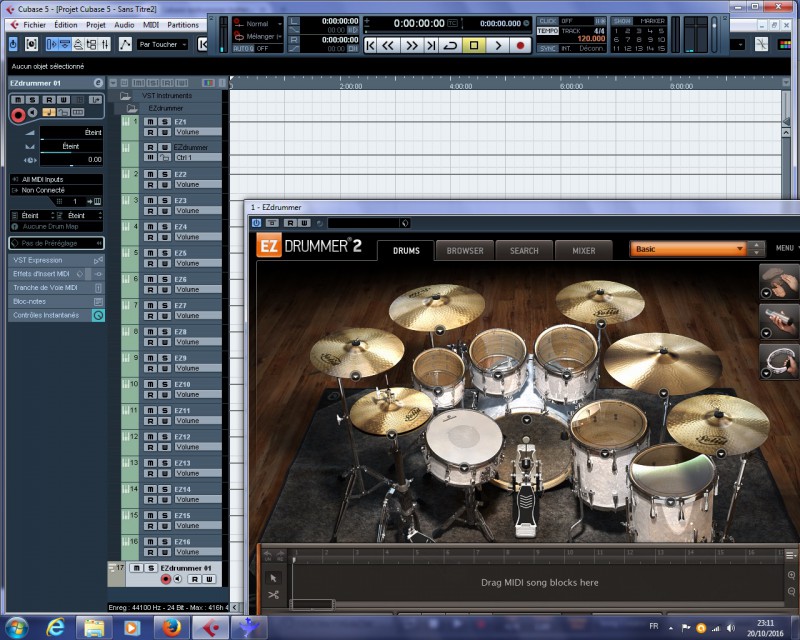This screenshot has height=640, width=800.
Task: Open the Non Connecté output dropdown
Action: coord(57,190)
